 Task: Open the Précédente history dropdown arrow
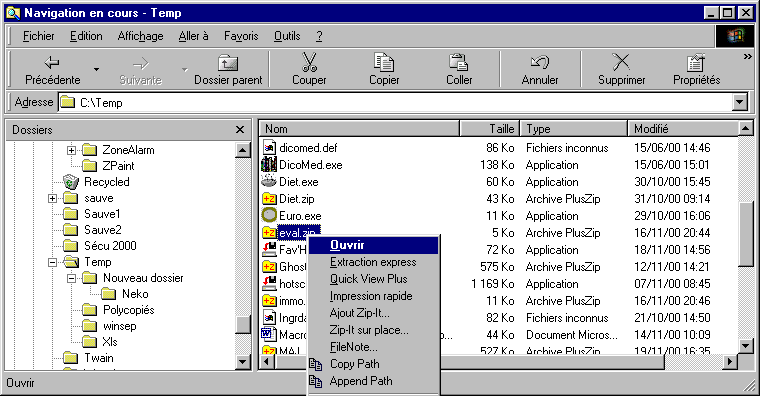coord(96,70)
